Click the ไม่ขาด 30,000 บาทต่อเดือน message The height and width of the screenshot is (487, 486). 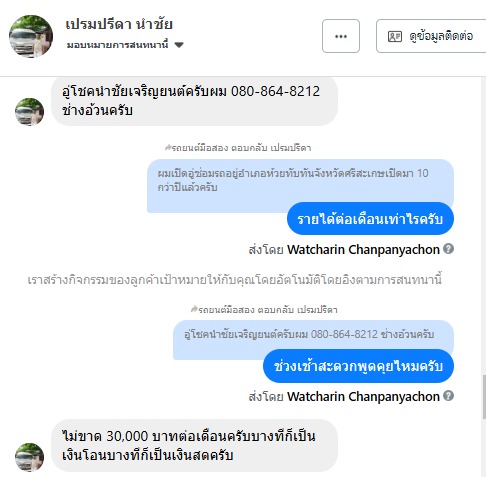tap(194, 445)
